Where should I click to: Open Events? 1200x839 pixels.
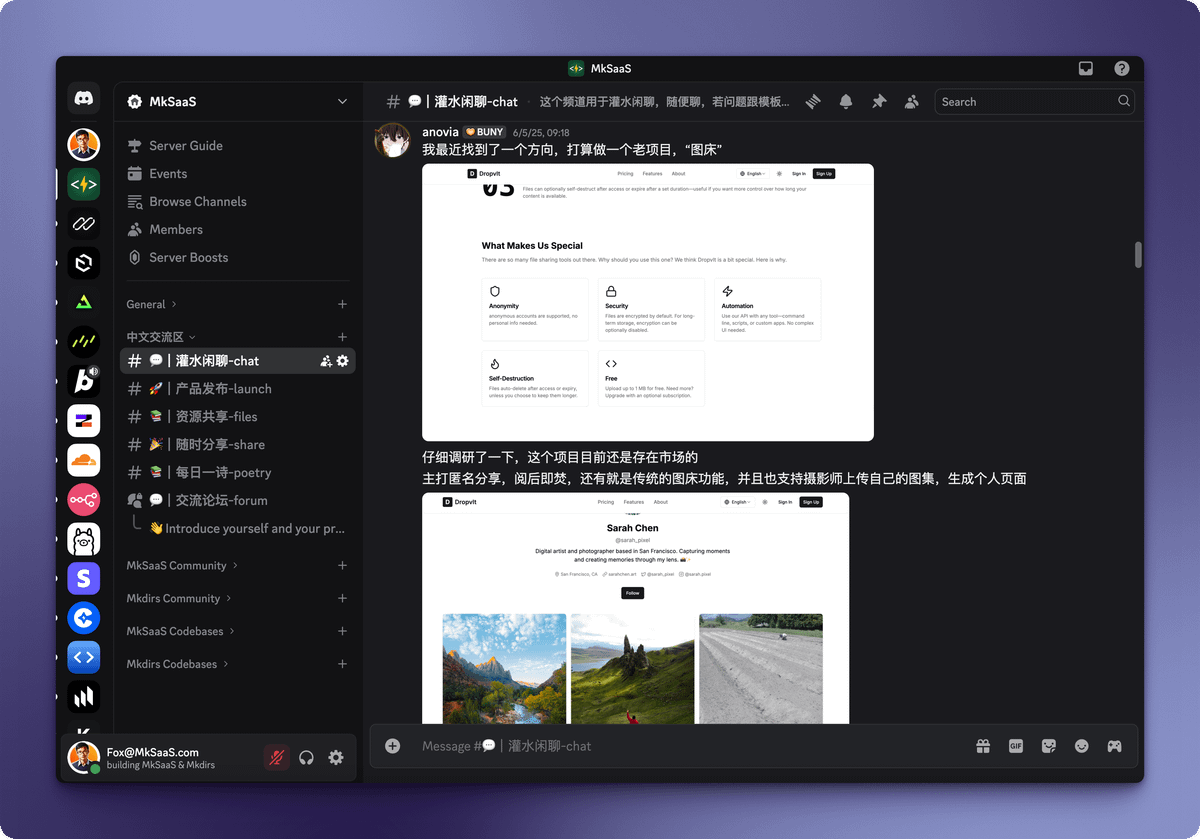coord(238,173)
